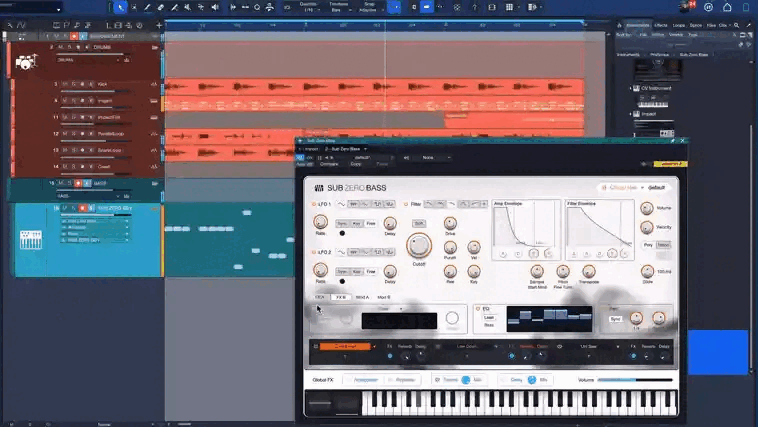Select the Listen speaker tool
Image resolution: width=758 pixels, height=427 pixels.
pos(215,7)
